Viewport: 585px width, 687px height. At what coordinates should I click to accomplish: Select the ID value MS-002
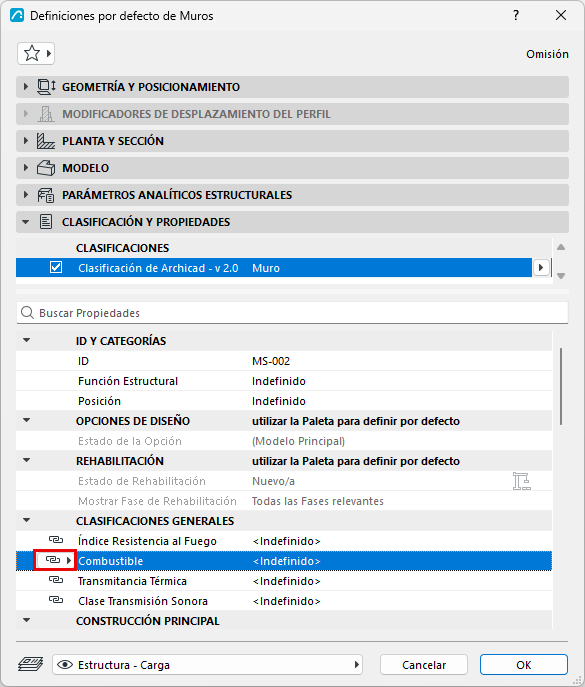pyautogui.click(x=271, y=361)
